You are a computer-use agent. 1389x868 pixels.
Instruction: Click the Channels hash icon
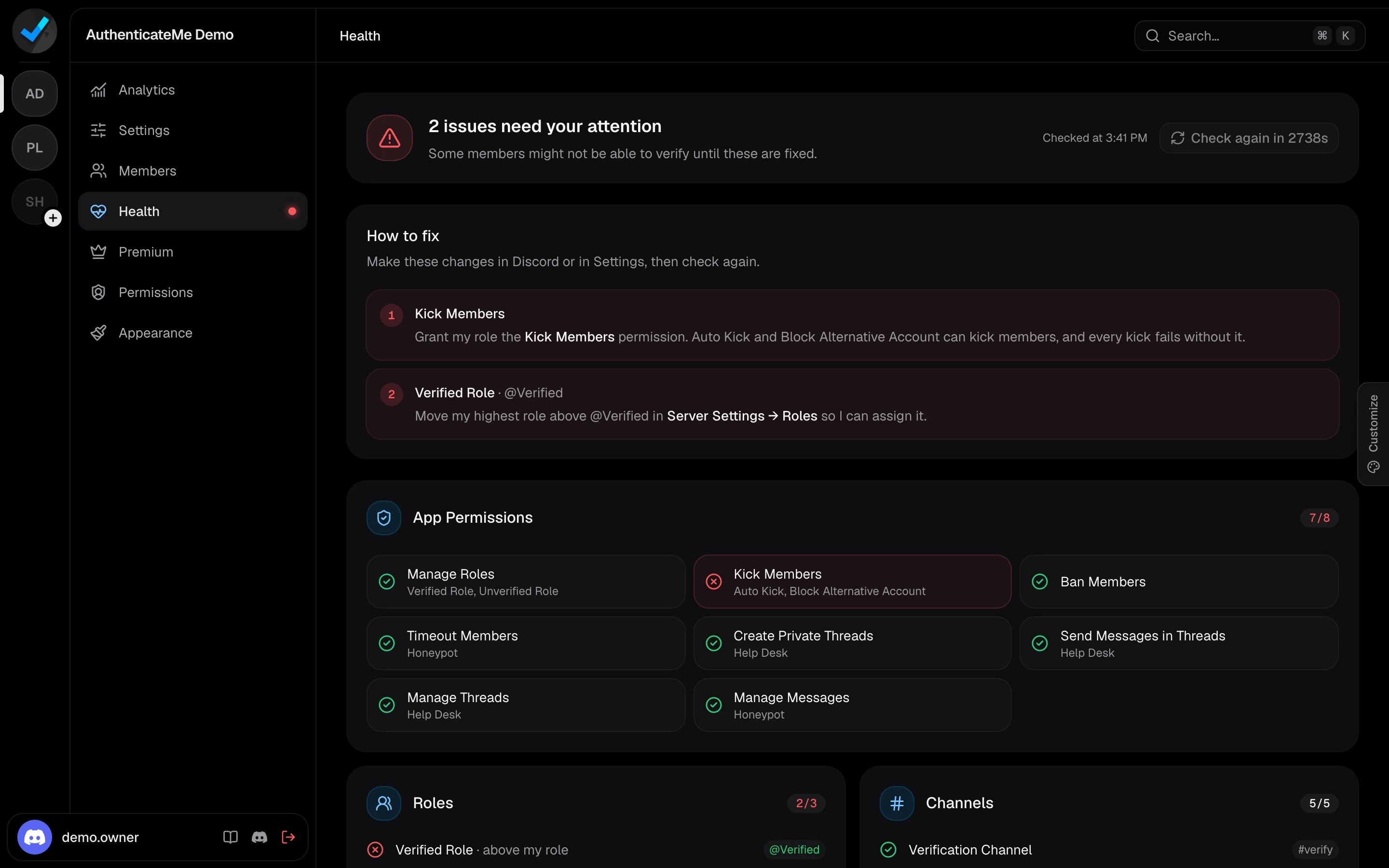(x=897, y=803)
